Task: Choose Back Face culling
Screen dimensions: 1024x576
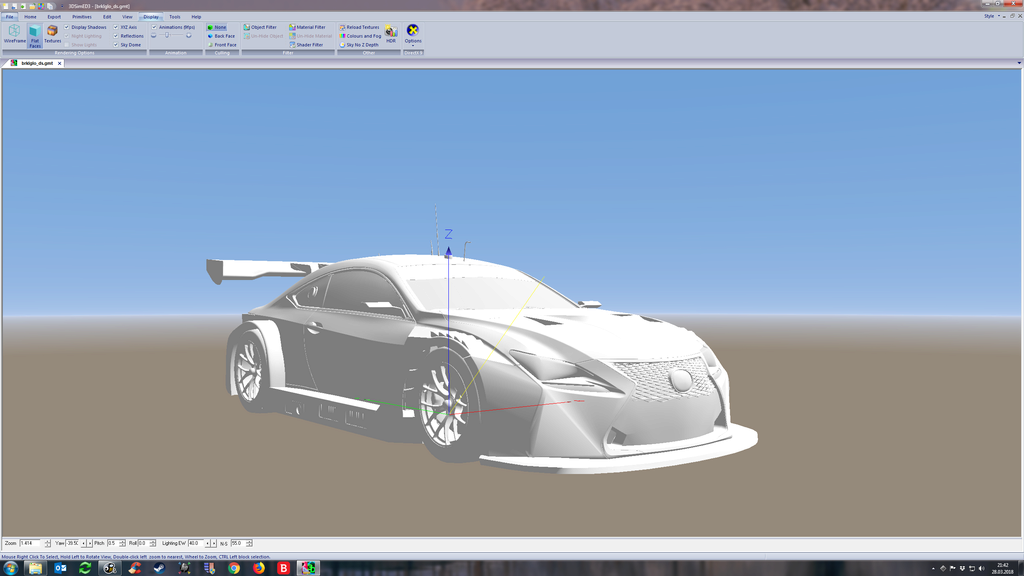Action: 221,36
